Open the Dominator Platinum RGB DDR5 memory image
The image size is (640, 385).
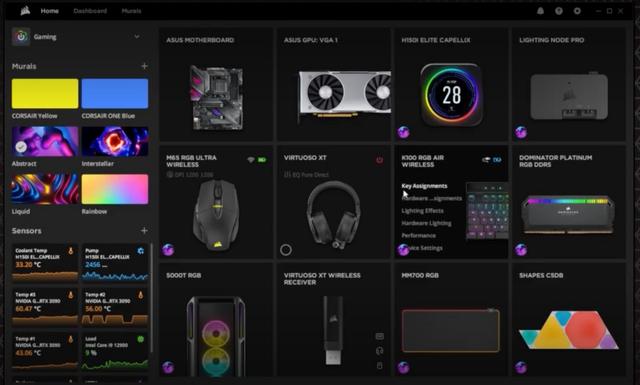[x=568, y=214]
